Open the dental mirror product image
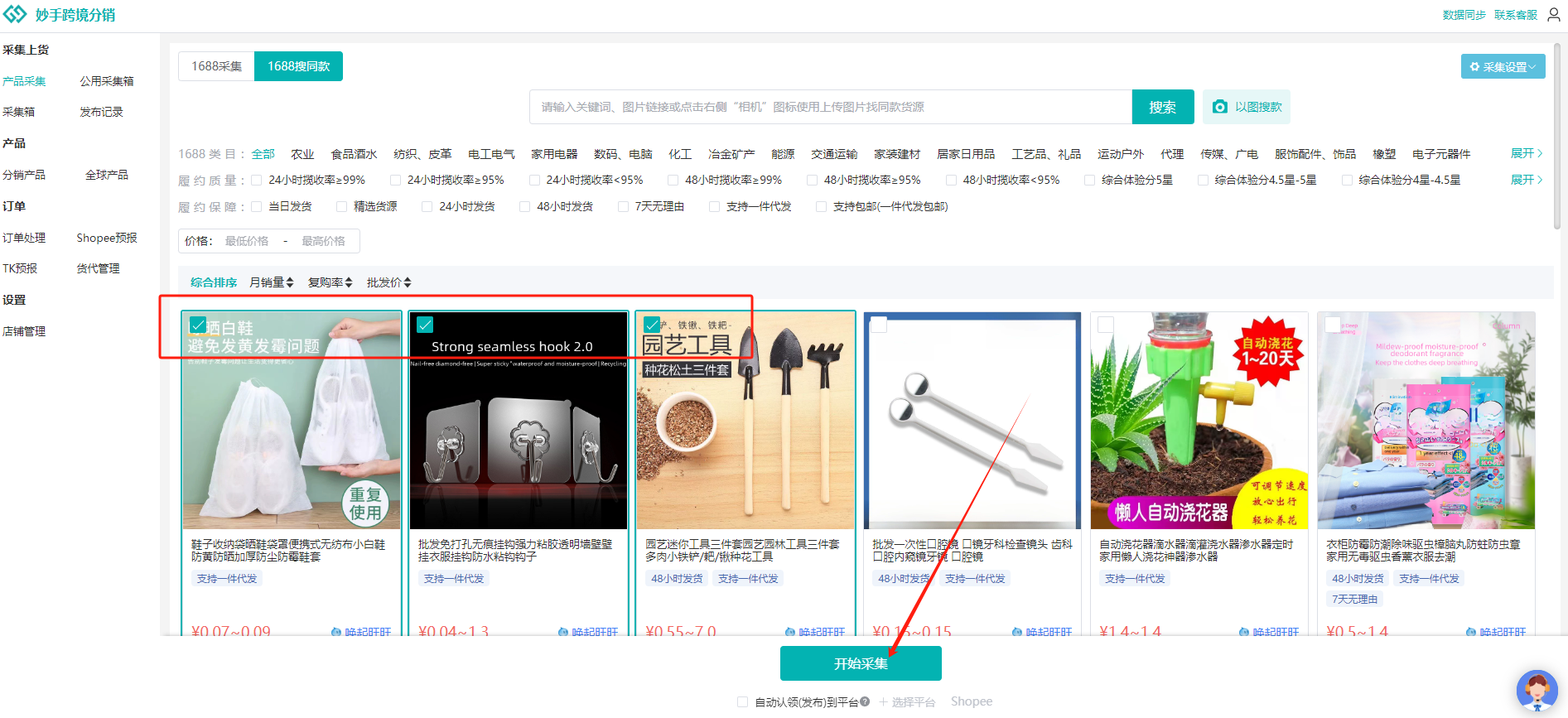The image size is (1568, 718). pyautogui.click(x=972, y=421)
